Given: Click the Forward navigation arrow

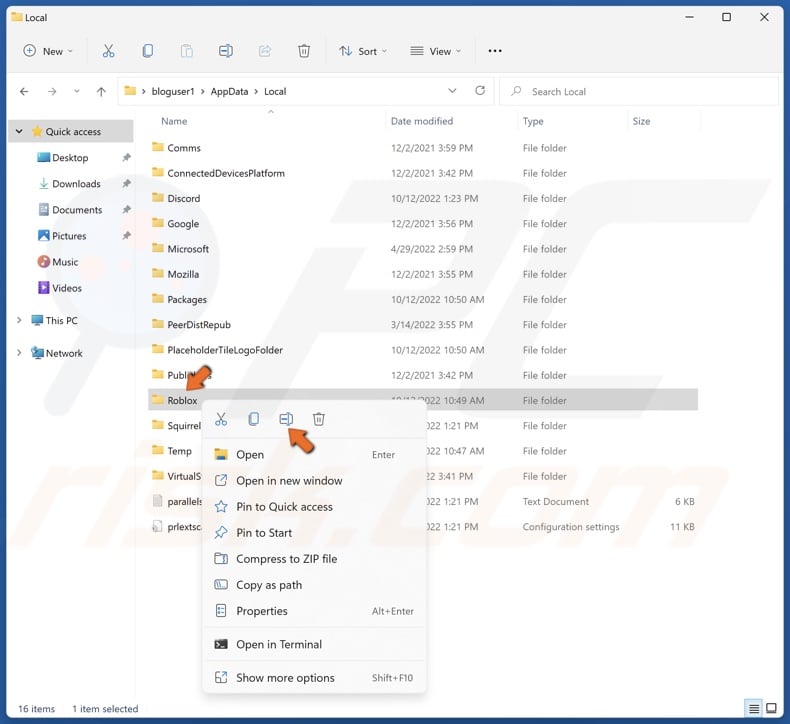Looking at the screenshot, I should (52, 91).
